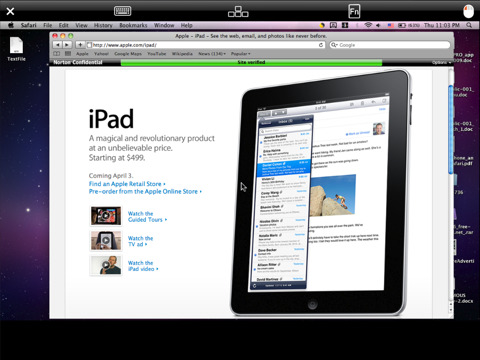Open the Norton toolbar Options dropdown

pyautogui.click(x=442, y=62)
